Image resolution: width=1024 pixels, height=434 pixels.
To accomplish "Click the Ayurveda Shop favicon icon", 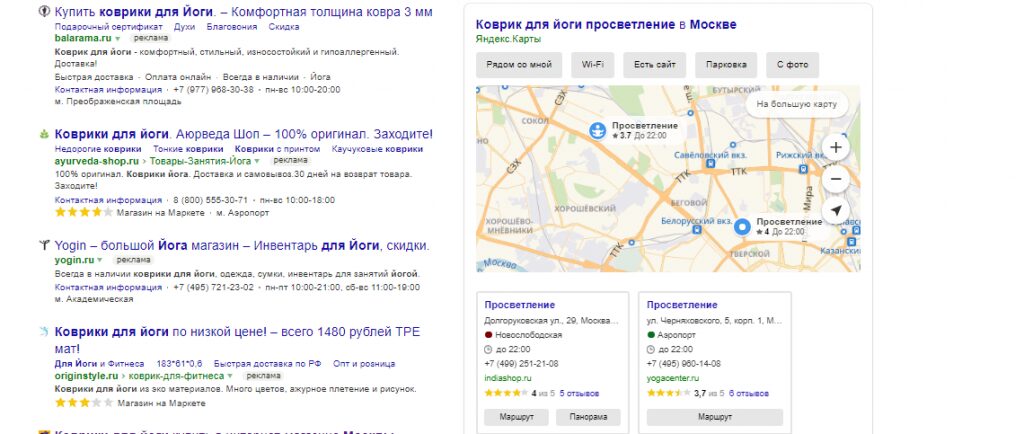I will tap(44, 134).
